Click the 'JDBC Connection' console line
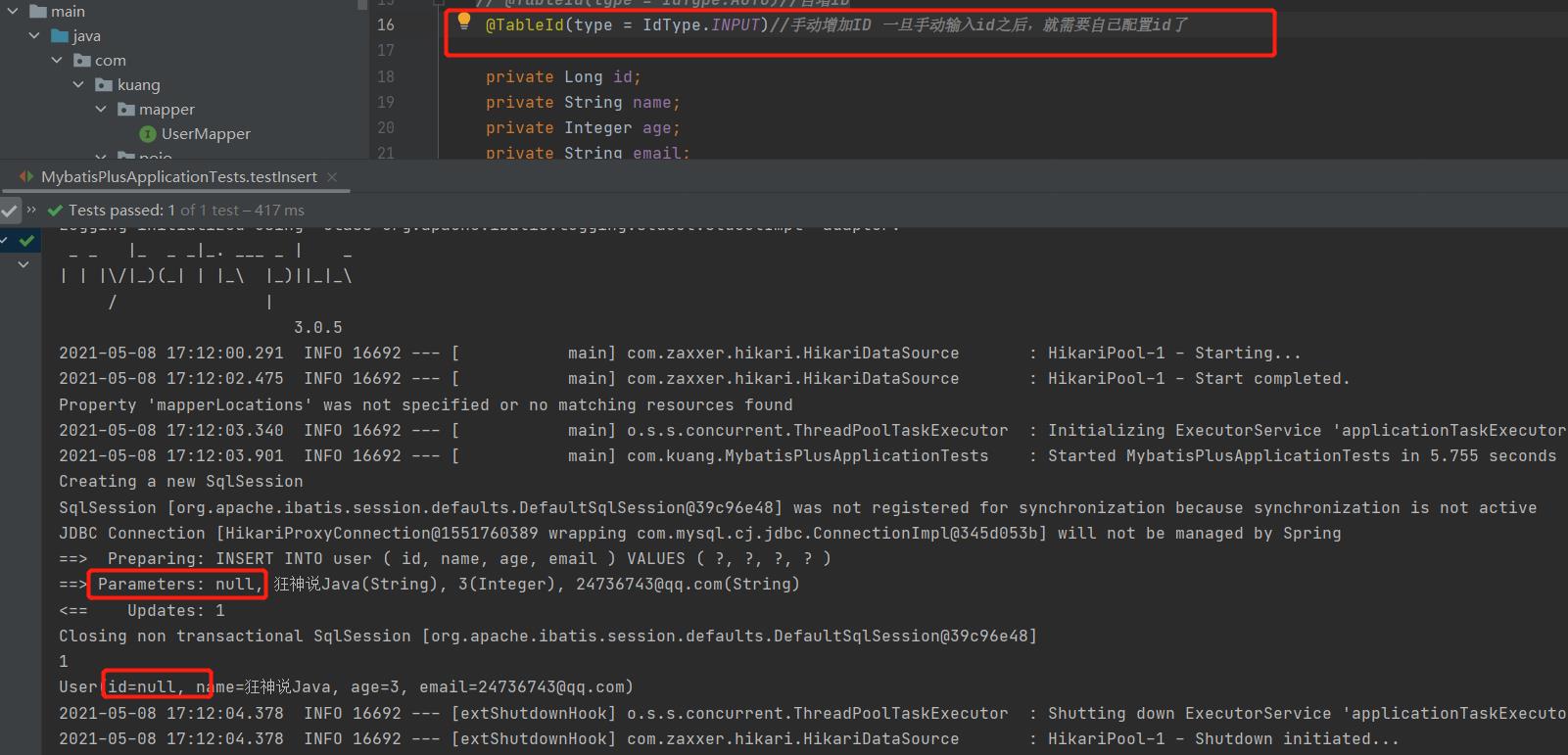1568x755 pixels. (x=700, y=533)
